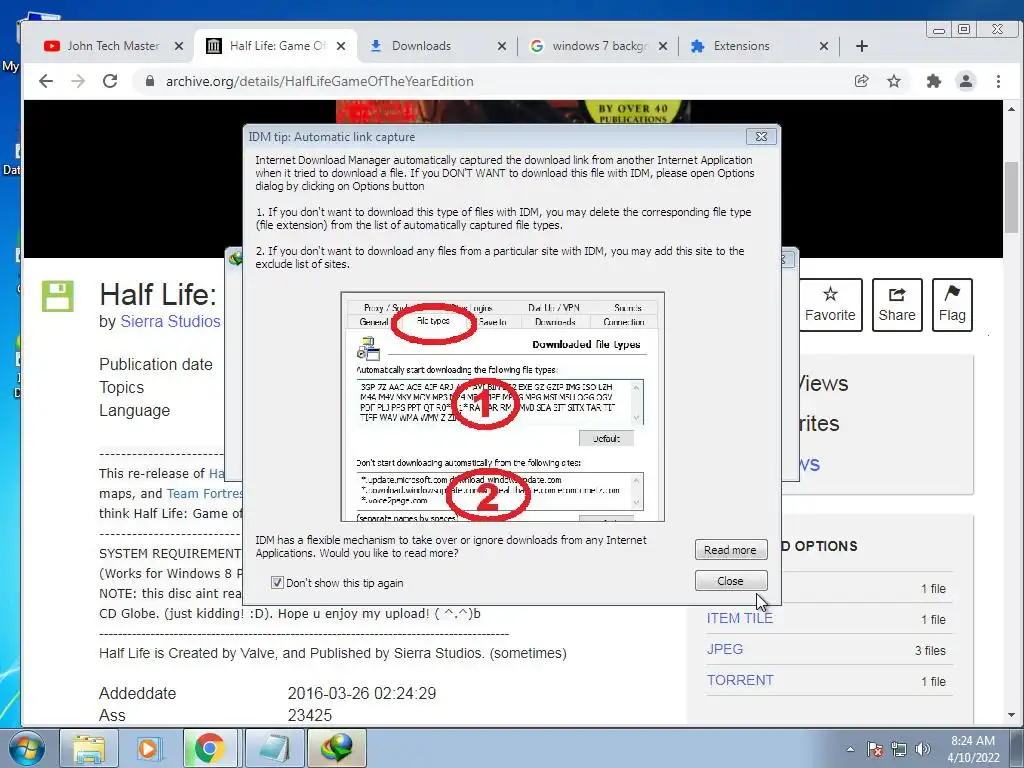
Task: Close the windows 7 background tab
Action: click(663, 46)
